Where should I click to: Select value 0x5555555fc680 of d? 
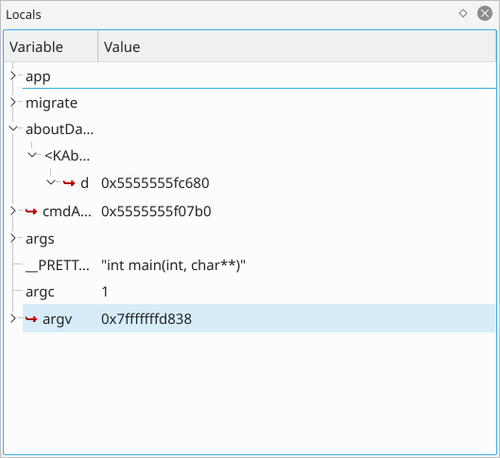pyautogui.click(x=155, y=183)
